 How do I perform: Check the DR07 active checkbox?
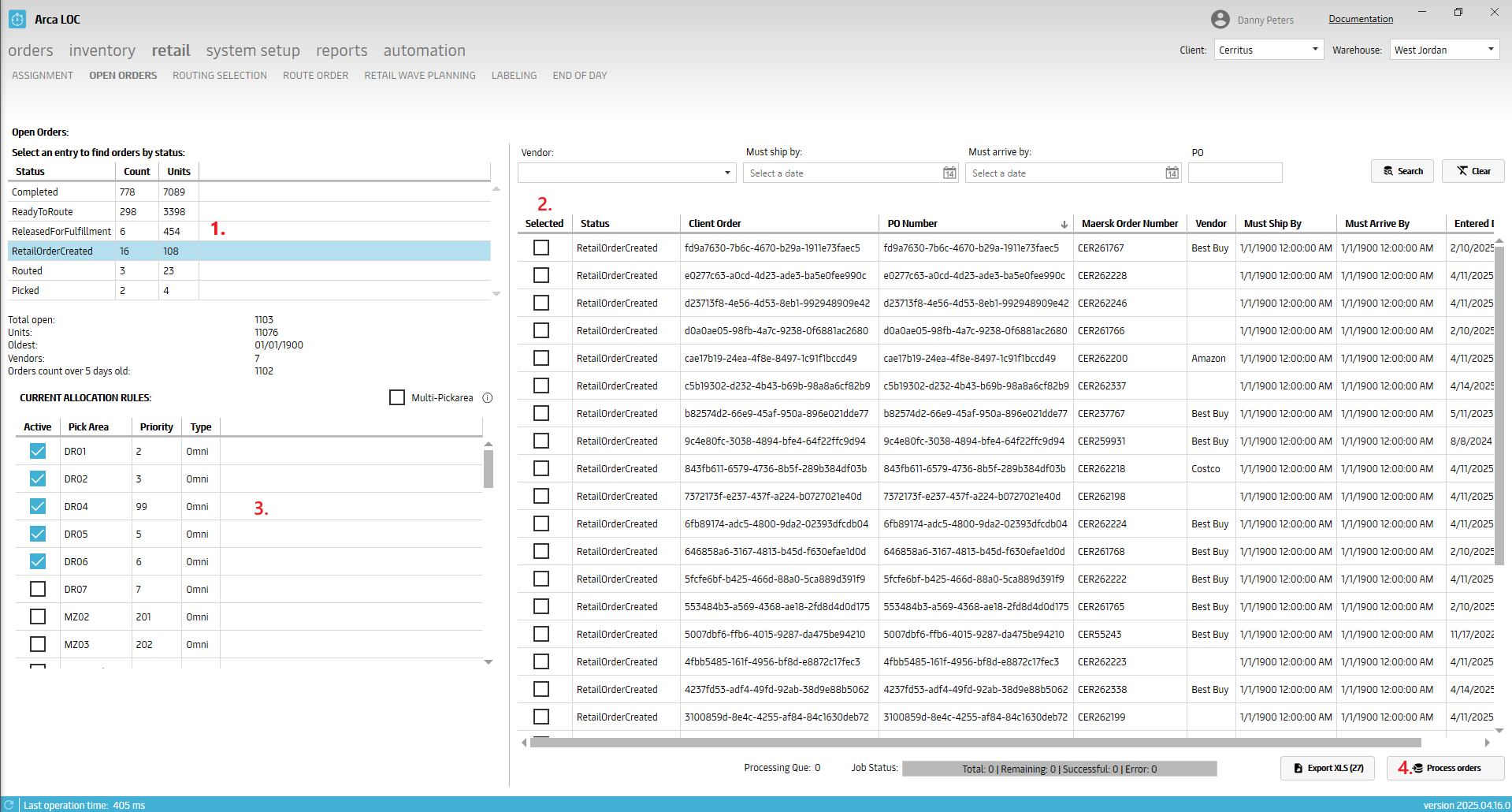tap(38, 589)
